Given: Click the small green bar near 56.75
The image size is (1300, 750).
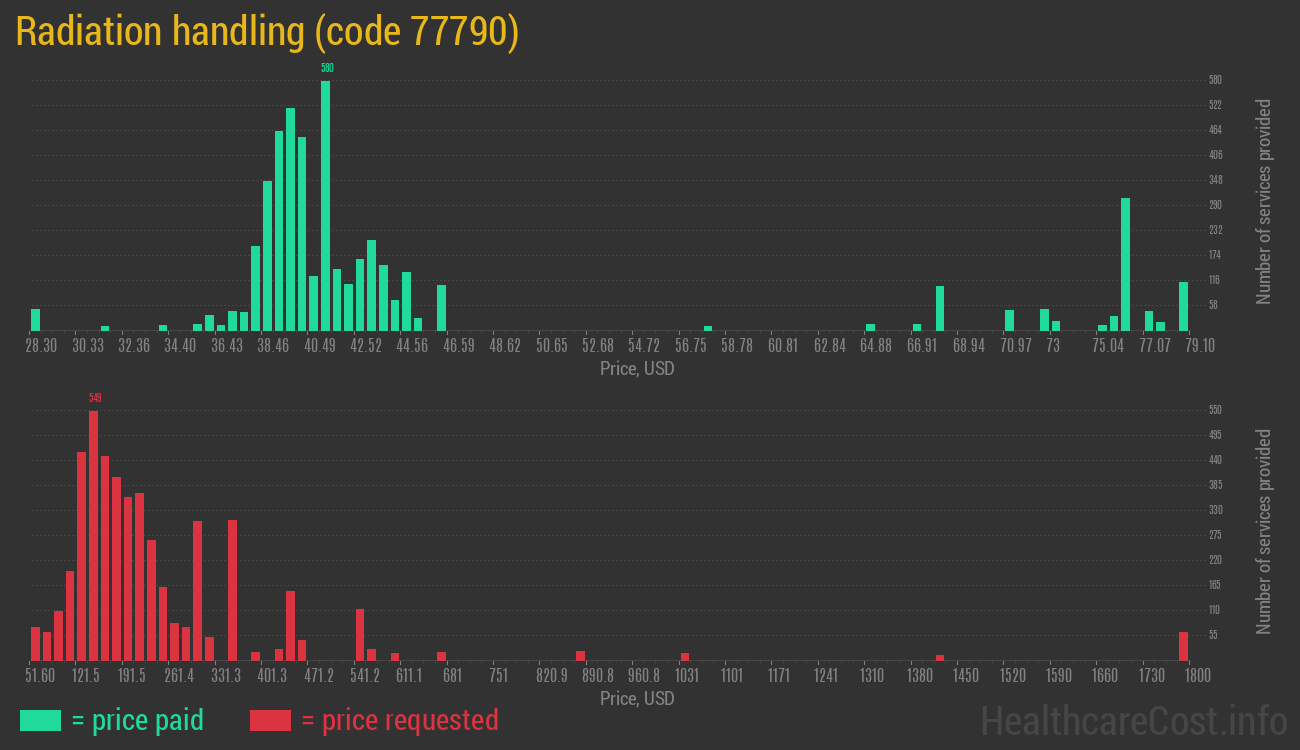Looking at the screenshot, I should [708, 328].
